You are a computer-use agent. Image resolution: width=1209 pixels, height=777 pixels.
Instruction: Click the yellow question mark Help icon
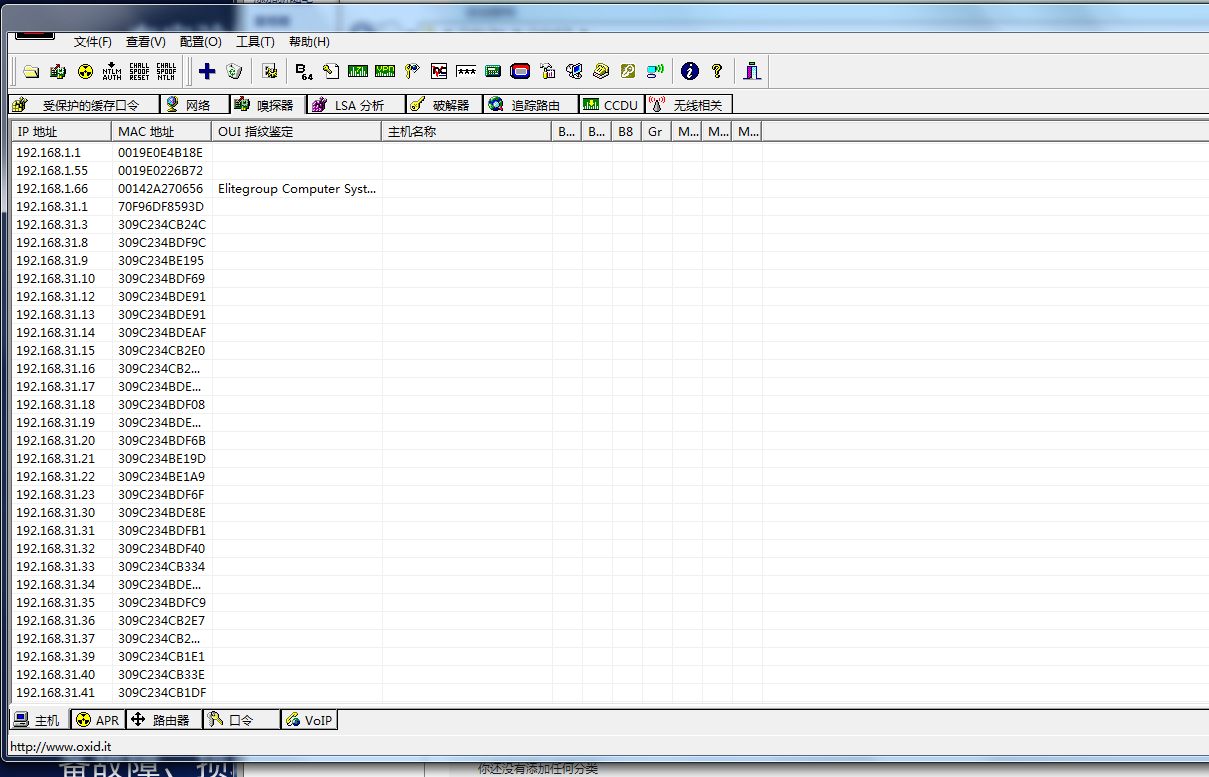716,71
